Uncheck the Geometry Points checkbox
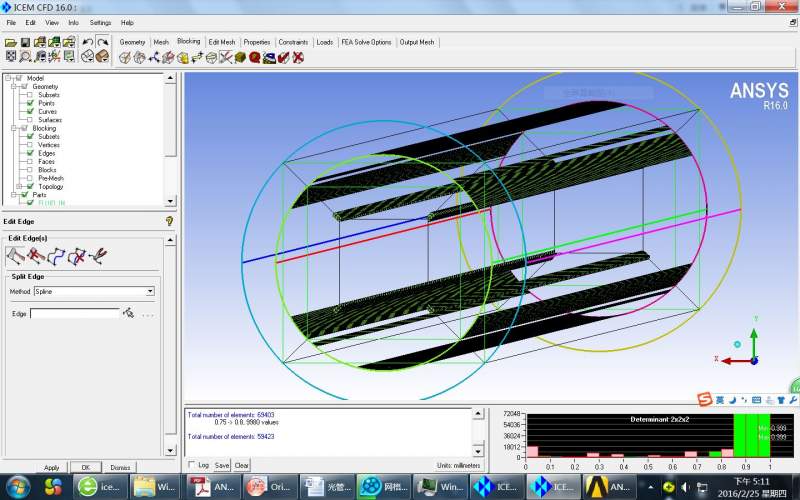Screen dimensions: 800x500 [x=30, y=103]
